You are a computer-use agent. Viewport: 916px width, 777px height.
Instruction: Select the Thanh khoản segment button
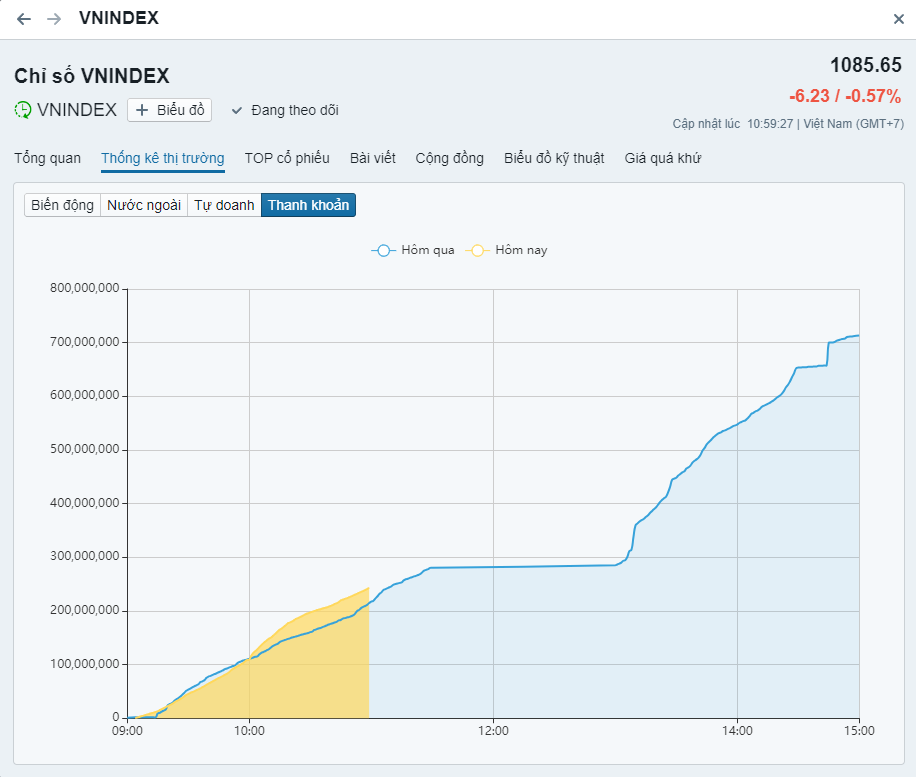point(308,205)
